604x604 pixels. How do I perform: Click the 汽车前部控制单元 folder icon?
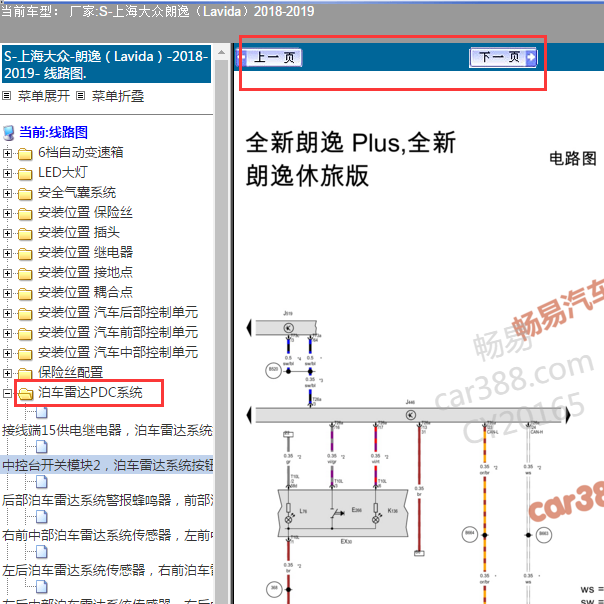[25, 334]
